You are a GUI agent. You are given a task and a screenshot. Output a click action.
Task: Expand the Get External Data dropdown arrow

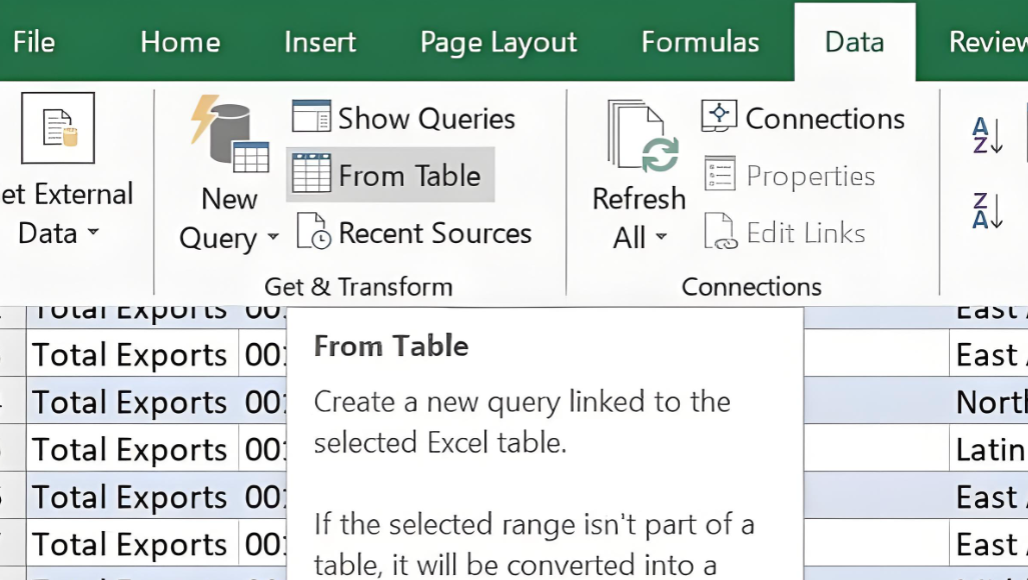point(93,233)
